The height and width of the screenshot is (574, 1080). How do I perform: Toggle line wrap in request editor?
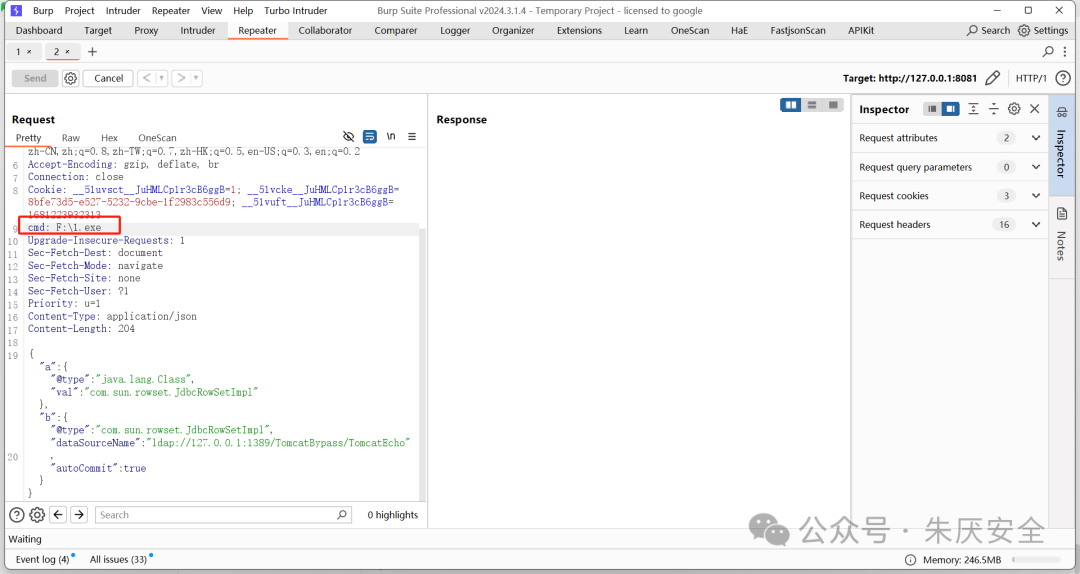point(370,136)
